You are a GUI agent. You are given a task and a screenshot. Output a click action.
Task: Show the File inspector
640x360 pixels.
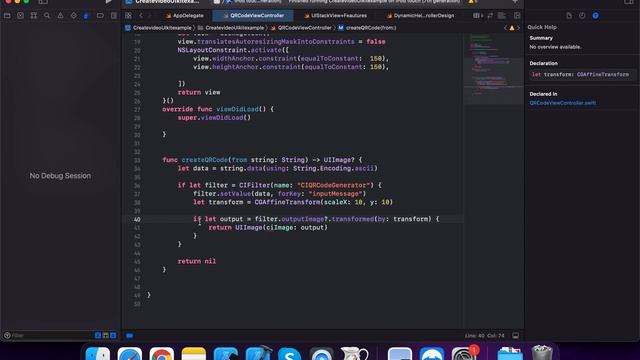(x=569, y=16)
